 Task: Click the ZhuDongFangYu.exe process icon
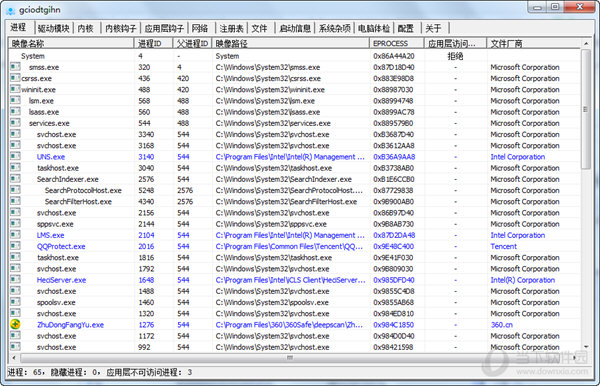(15, 324)
